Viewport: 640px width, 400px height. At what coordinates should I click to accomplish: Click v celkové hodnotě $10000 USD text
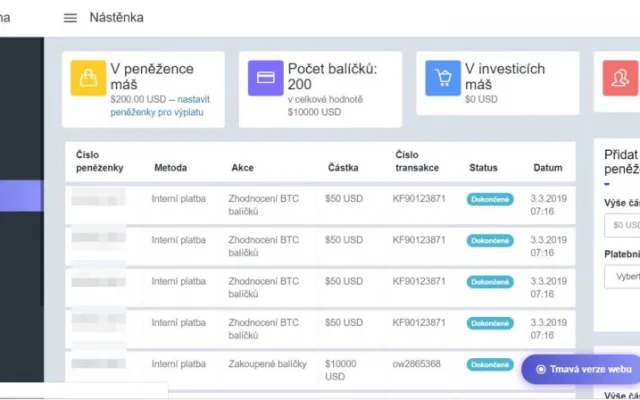tap(325, 106)
